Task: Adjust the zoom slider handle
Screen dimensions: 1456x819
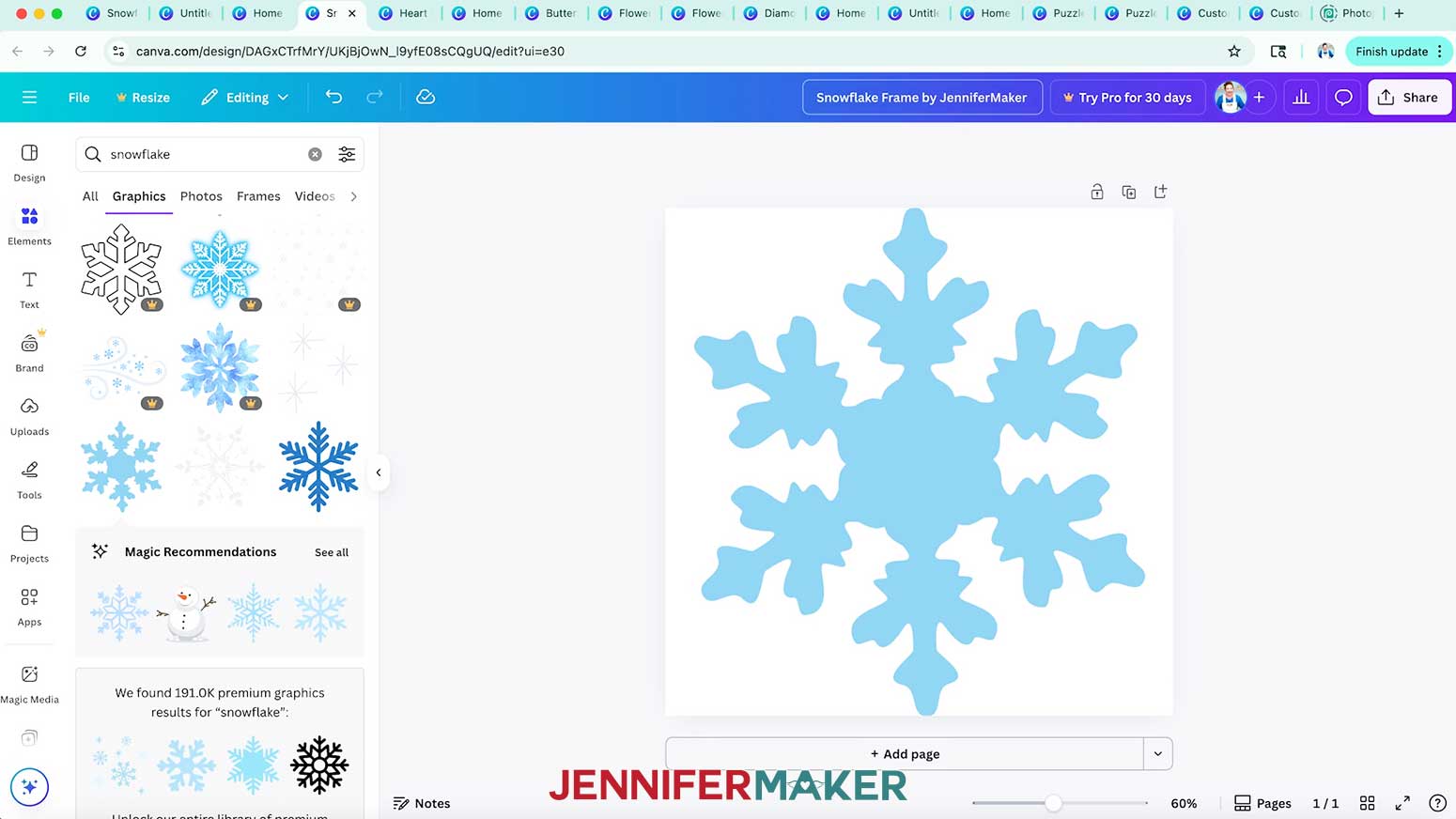Action: click(x=1053, y=803)
